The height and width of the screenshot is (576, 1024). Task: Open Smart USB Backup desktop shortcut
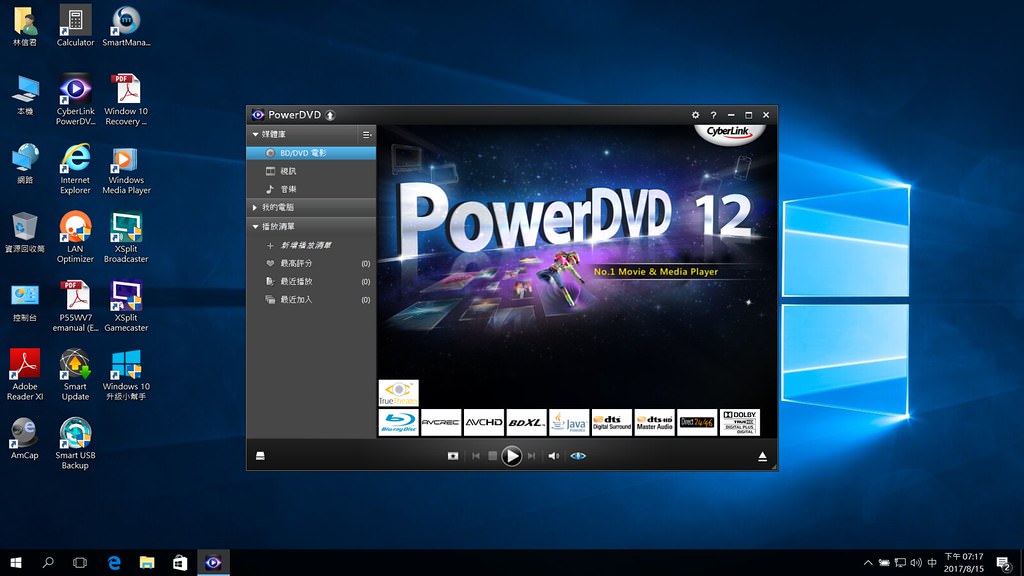(75, 444)
